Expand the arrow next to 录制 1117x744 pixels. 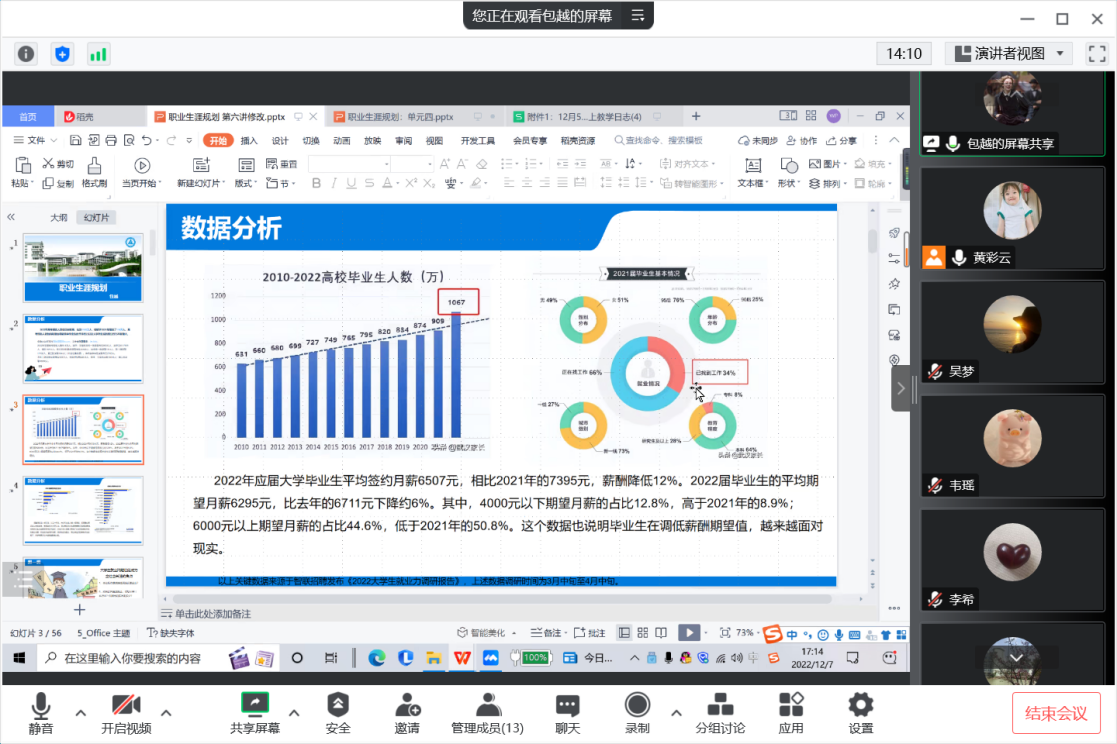click(x=676, y=713)
